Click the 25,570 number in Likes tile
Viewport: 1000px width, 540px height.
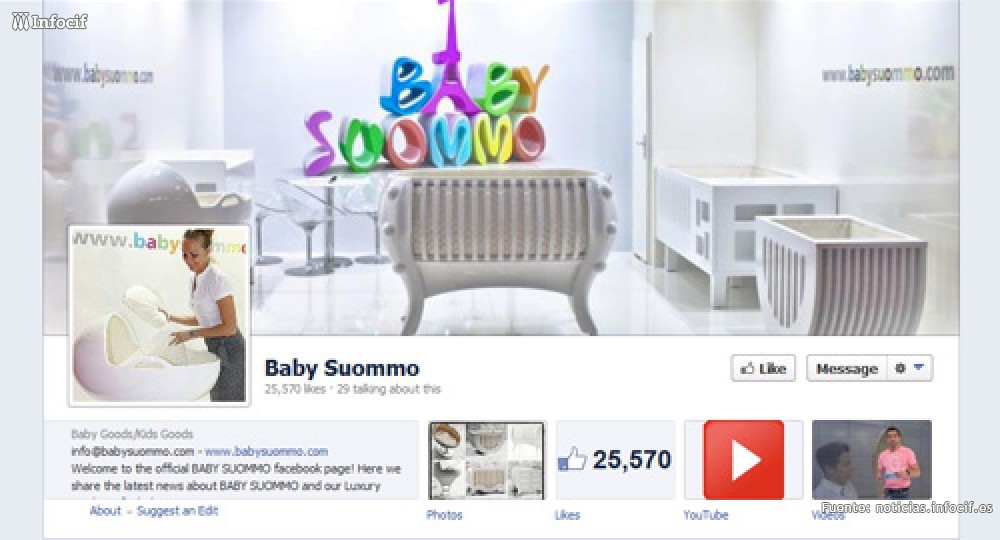(631, 460)
